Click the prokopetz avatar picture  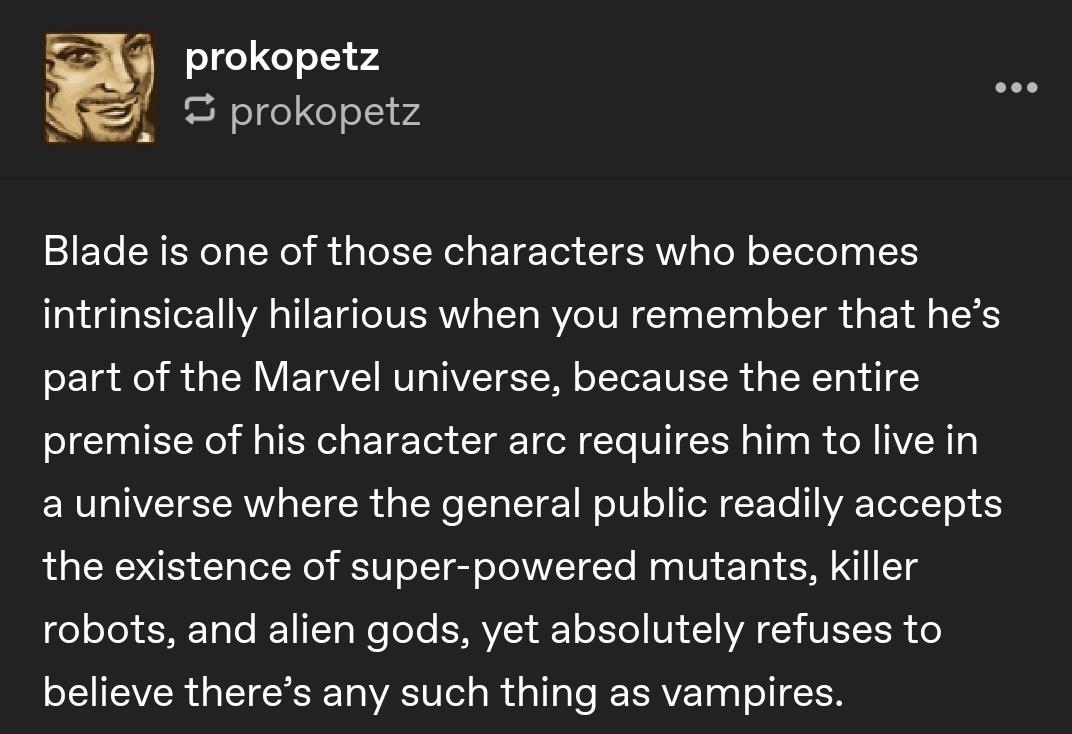click(99, 87)
